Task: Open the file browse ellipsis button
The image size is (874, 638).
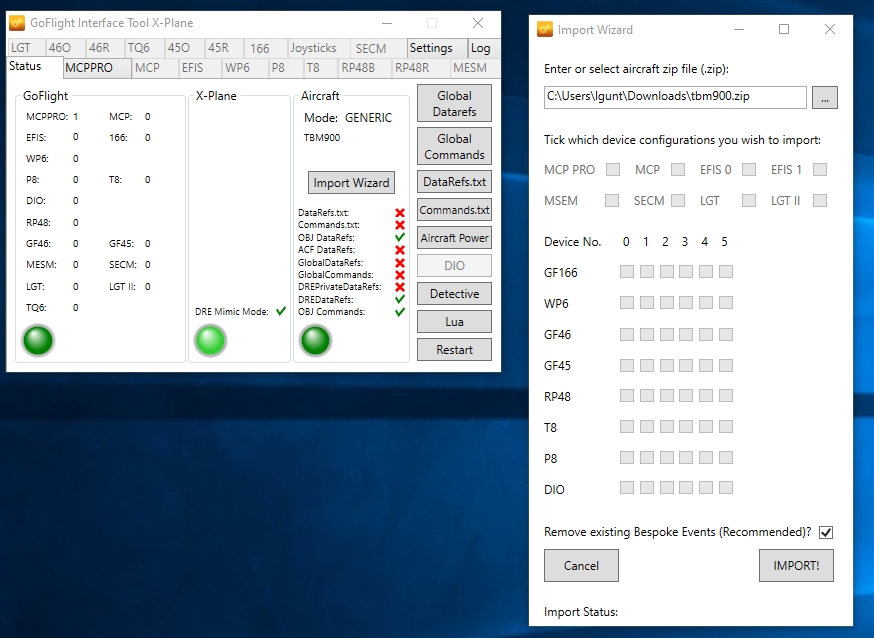Action: coord(824,97)
